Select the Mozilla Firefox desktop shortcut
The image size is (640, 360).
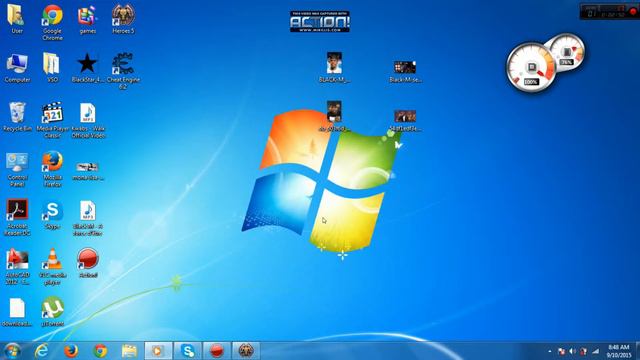coord(52,169)
